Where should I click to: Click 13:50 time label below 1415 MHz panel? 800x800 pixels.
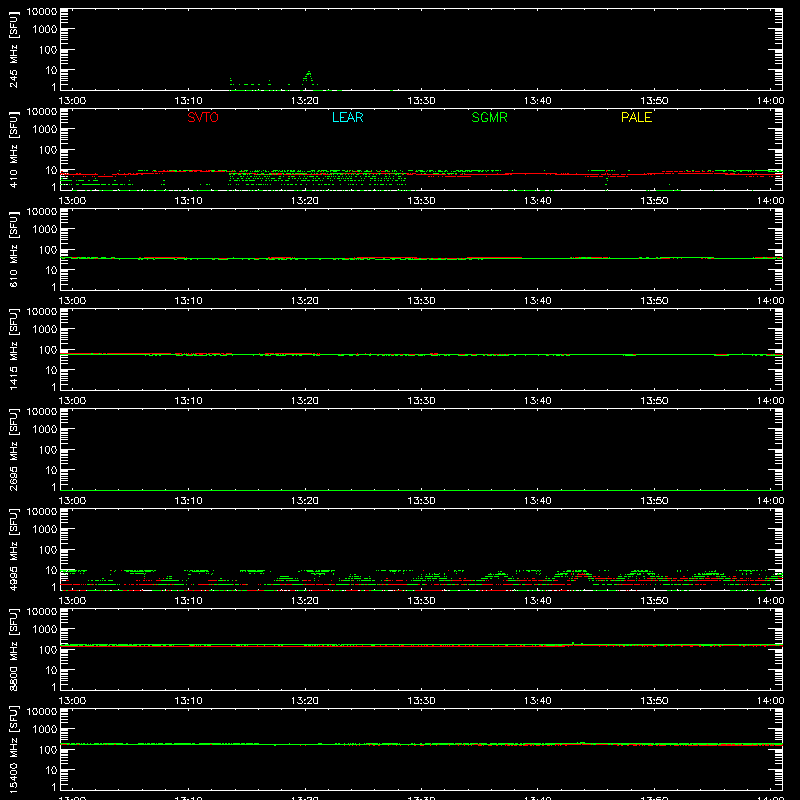click(654, 401)
